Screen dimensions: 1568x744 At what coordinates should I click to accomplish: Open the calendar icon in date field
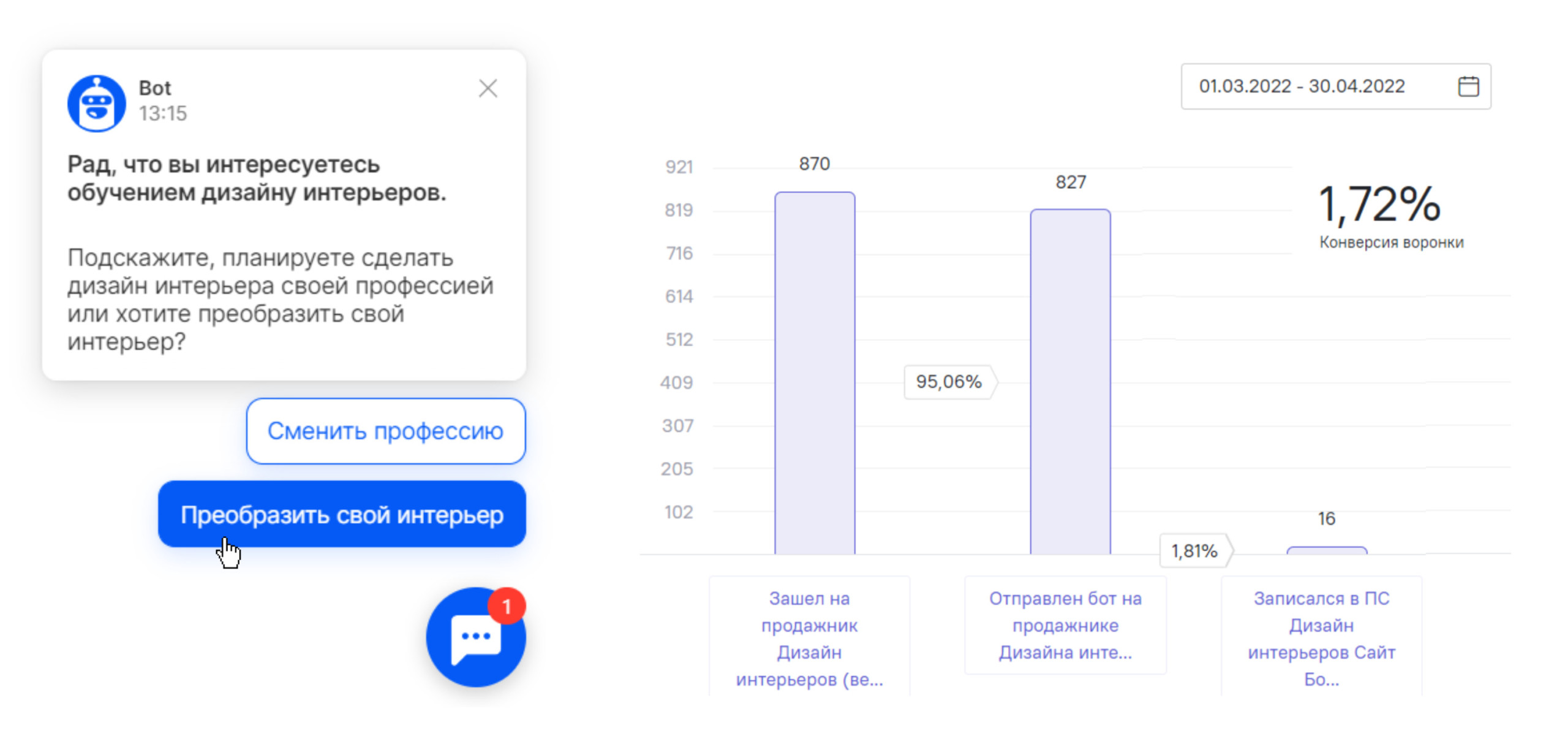coord(1468,86)
